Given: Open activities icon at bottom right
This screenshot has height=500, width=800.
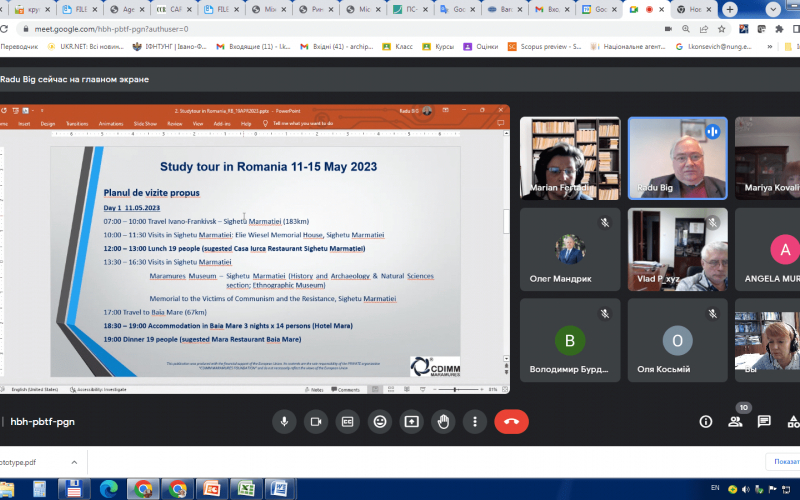Looking at the screenshot, I should pos(793,421).
